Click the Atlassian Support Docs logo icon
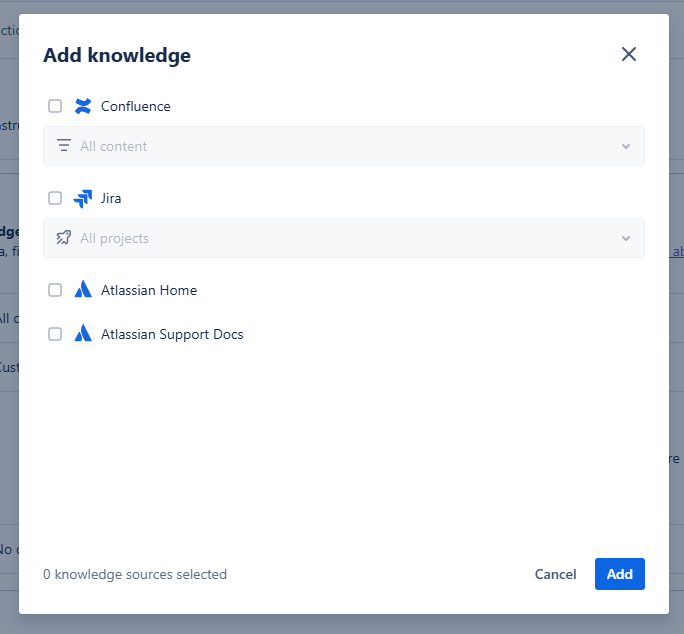Viewport: 684px width, 634px height. point(83,334)
